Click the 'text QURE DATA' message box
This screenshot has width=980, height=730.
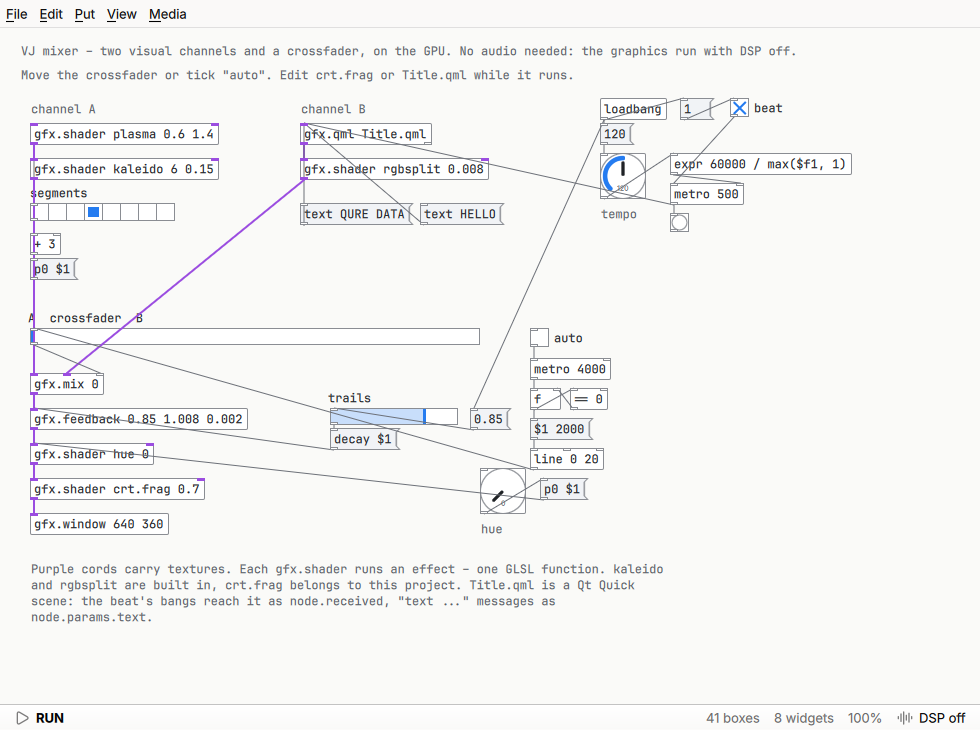coord(356,214)
